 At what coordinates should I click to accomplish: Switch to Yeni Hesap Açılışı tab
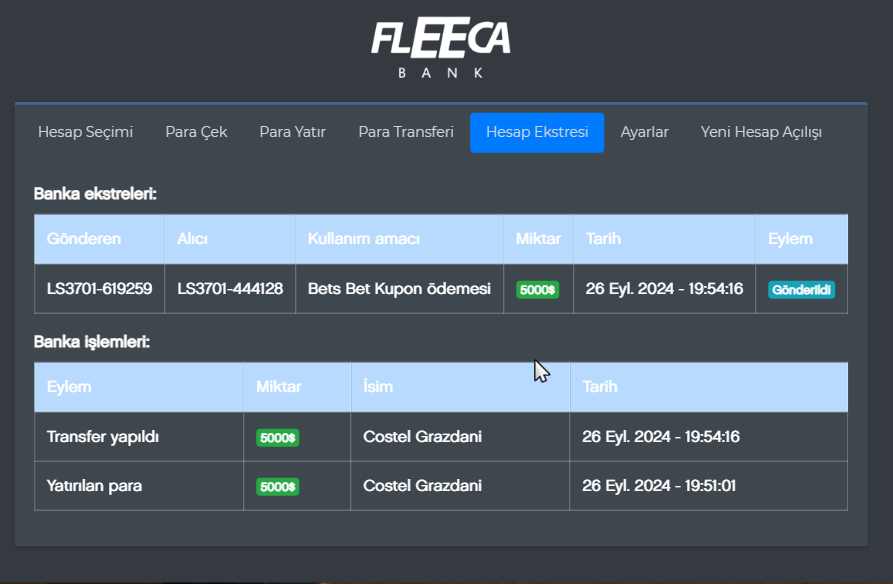tap(761, 132)
